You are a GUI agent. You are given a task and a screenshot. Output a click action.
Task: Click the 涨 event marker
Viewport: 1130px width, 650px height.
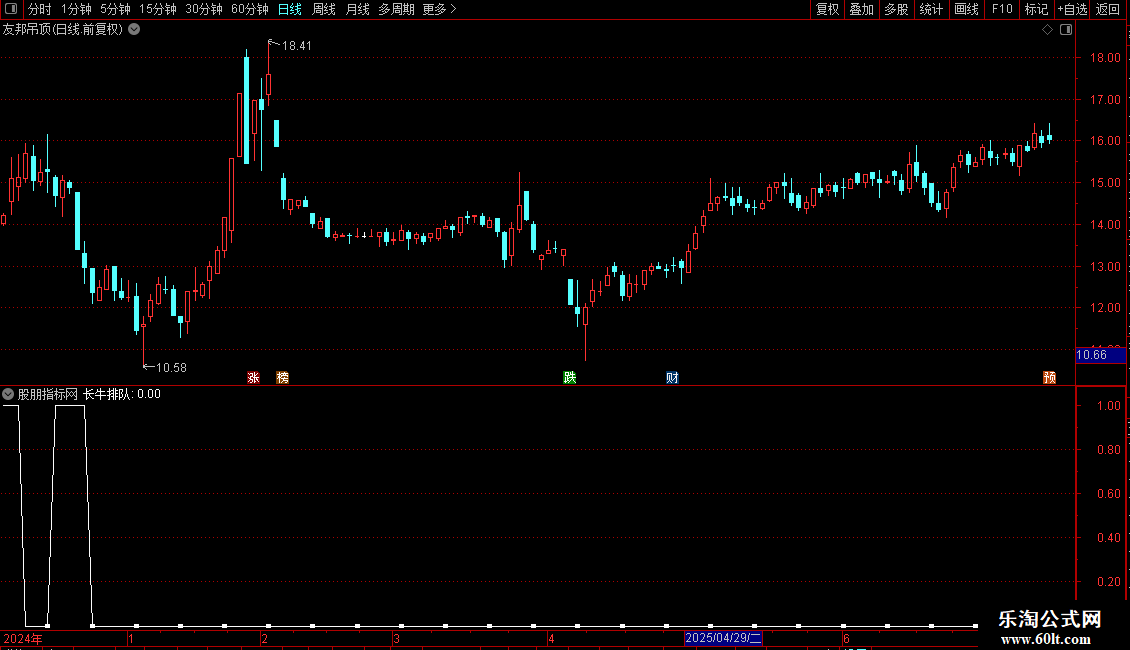[253, 378]
